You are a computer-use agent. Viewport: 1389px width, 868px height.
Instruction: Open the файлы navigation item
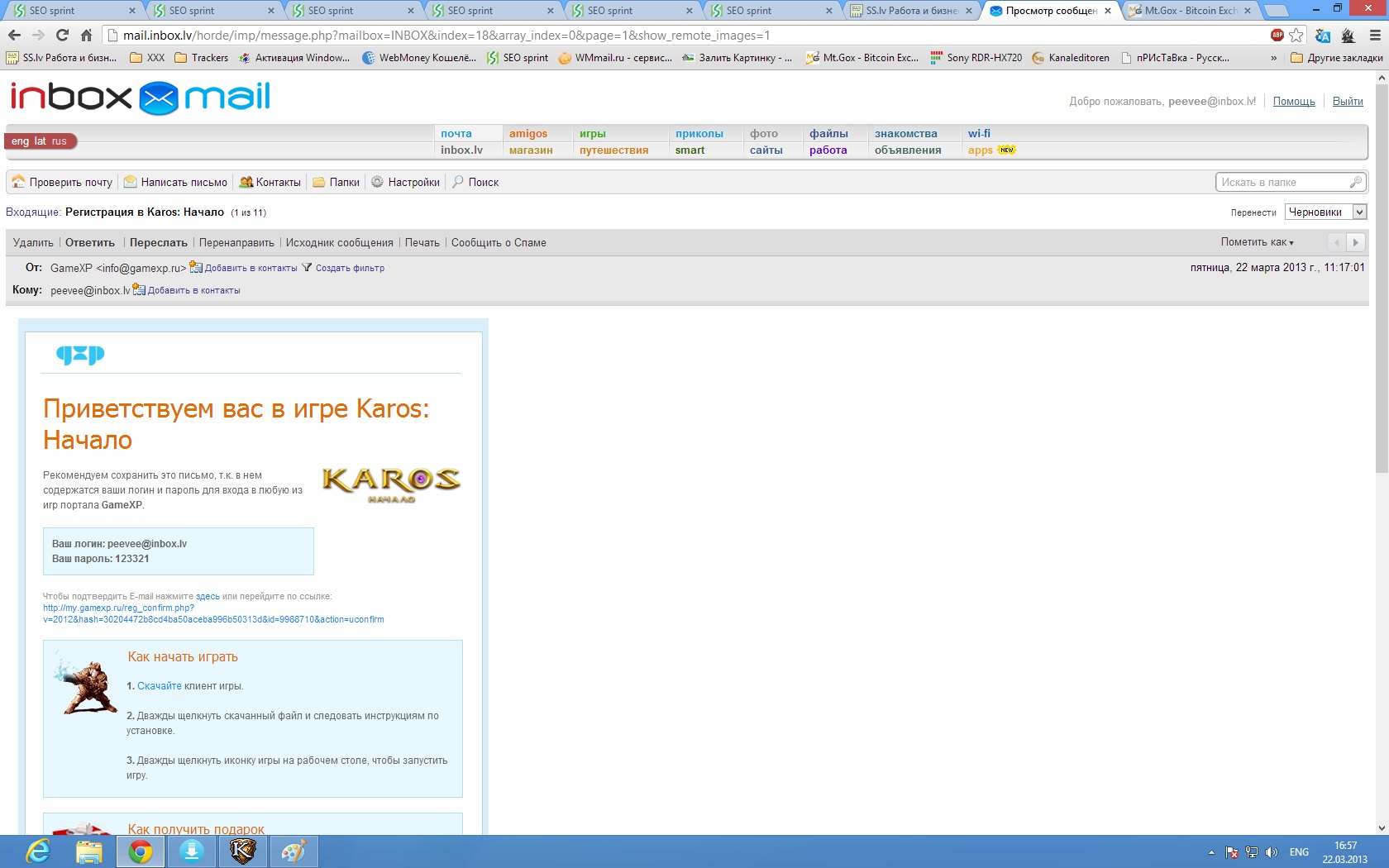coord(828,134)
